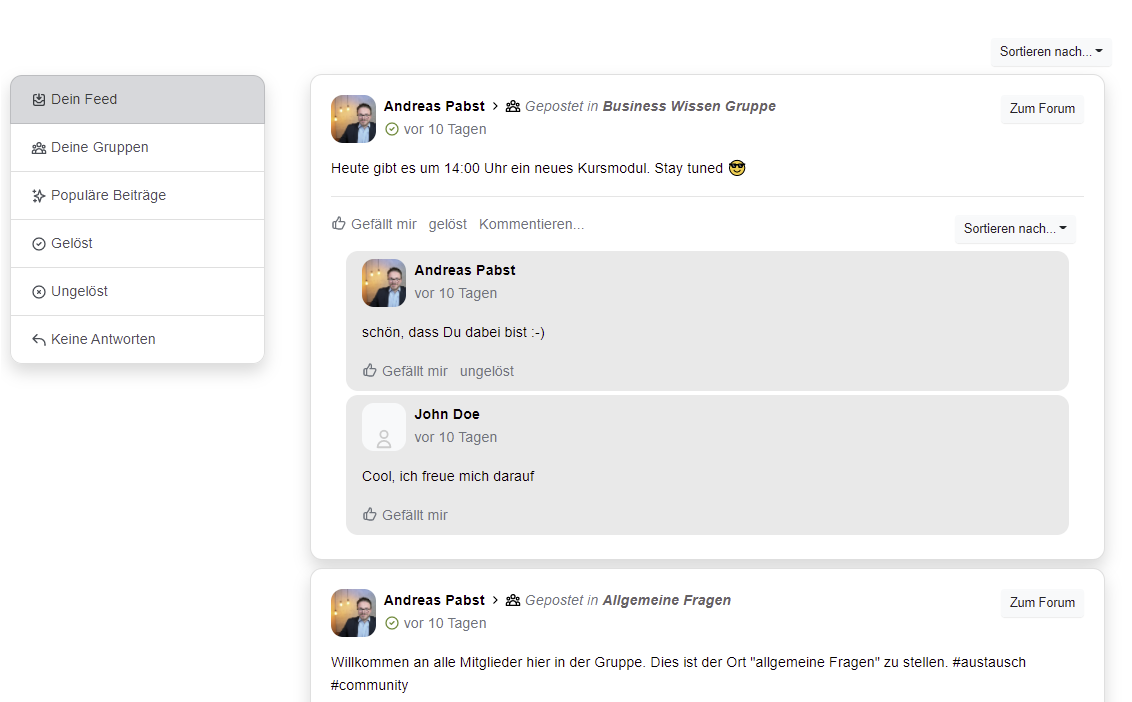Open the 'Business Wissen Gruppe' link
The width and height of the screenshot is (1132, 702).
point(689,106)
